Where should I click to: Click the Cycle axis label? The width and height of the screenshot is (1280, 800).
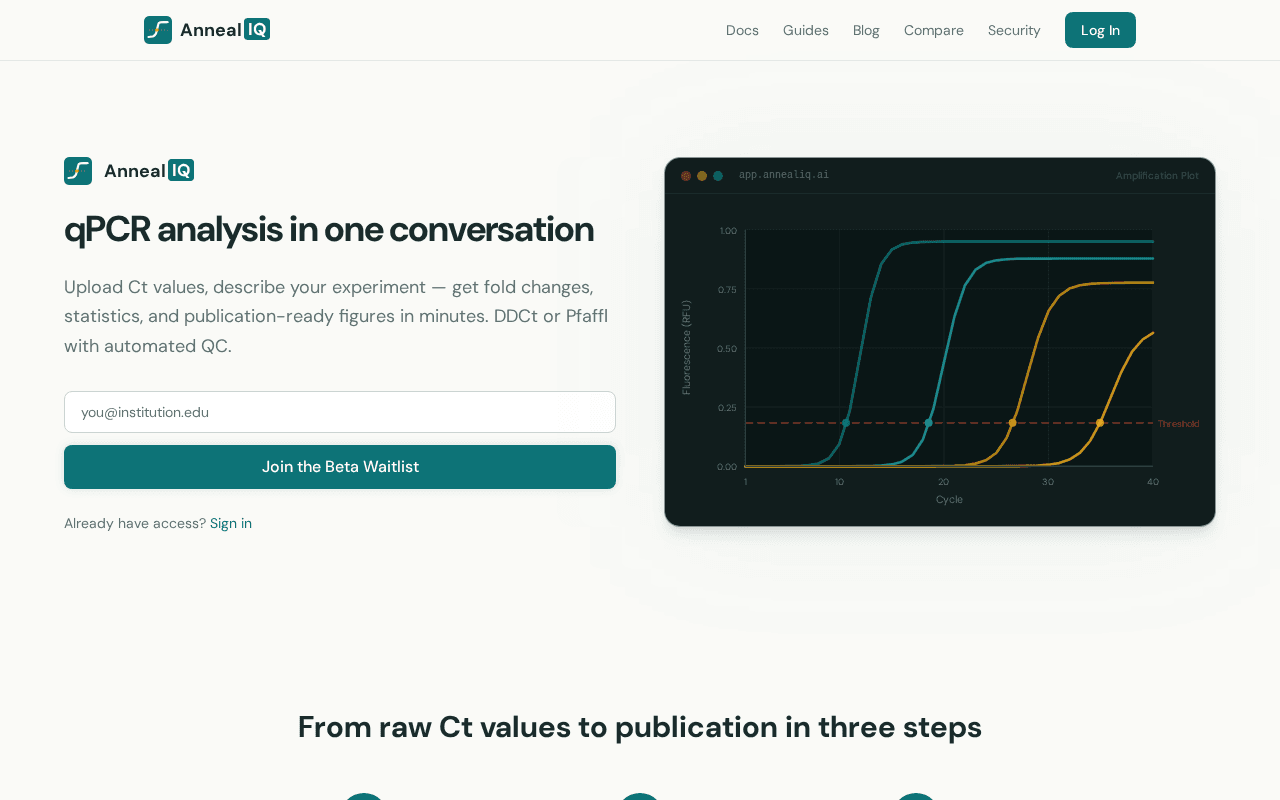949,499
